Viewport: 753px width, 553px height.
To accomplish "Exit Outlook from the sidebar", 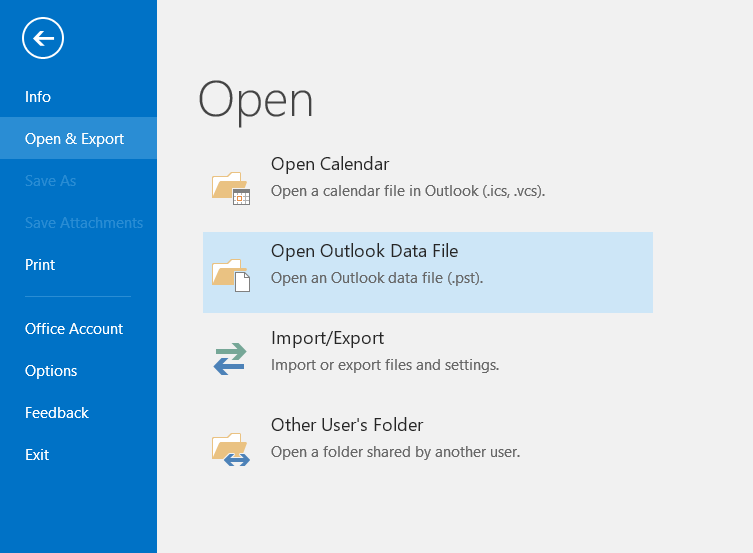I will click(x=37, y=455).
